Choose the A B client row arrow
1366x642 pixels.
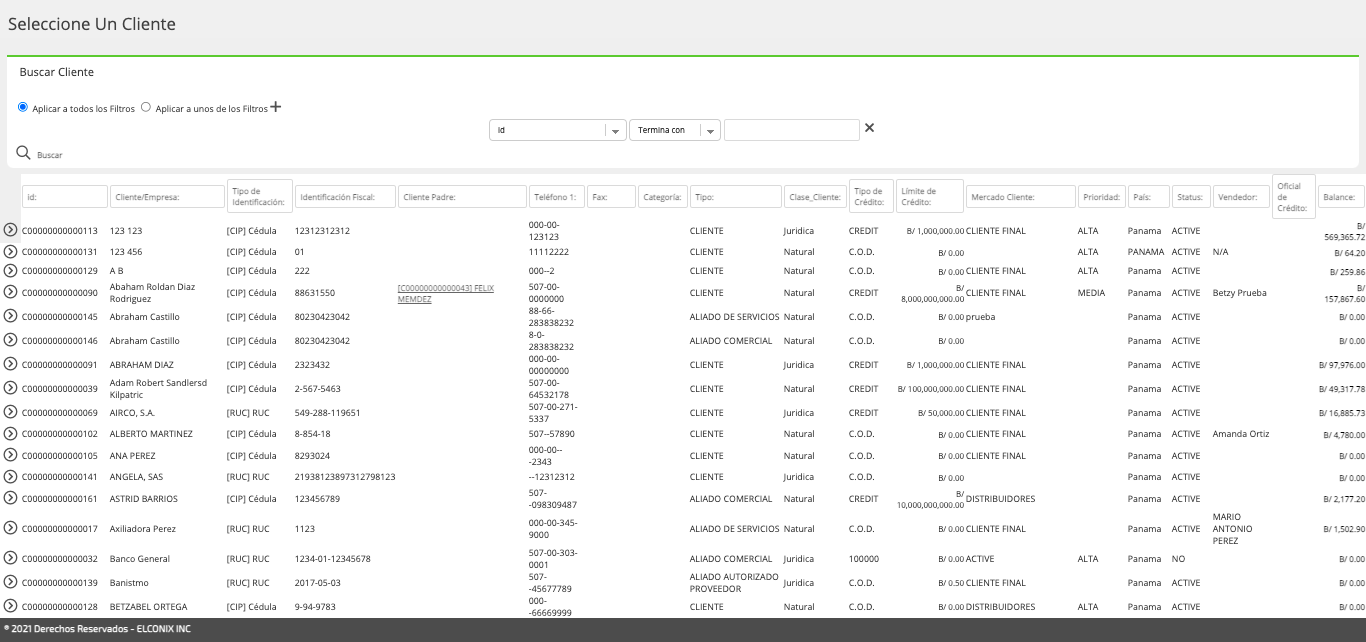tap(10, 271)
